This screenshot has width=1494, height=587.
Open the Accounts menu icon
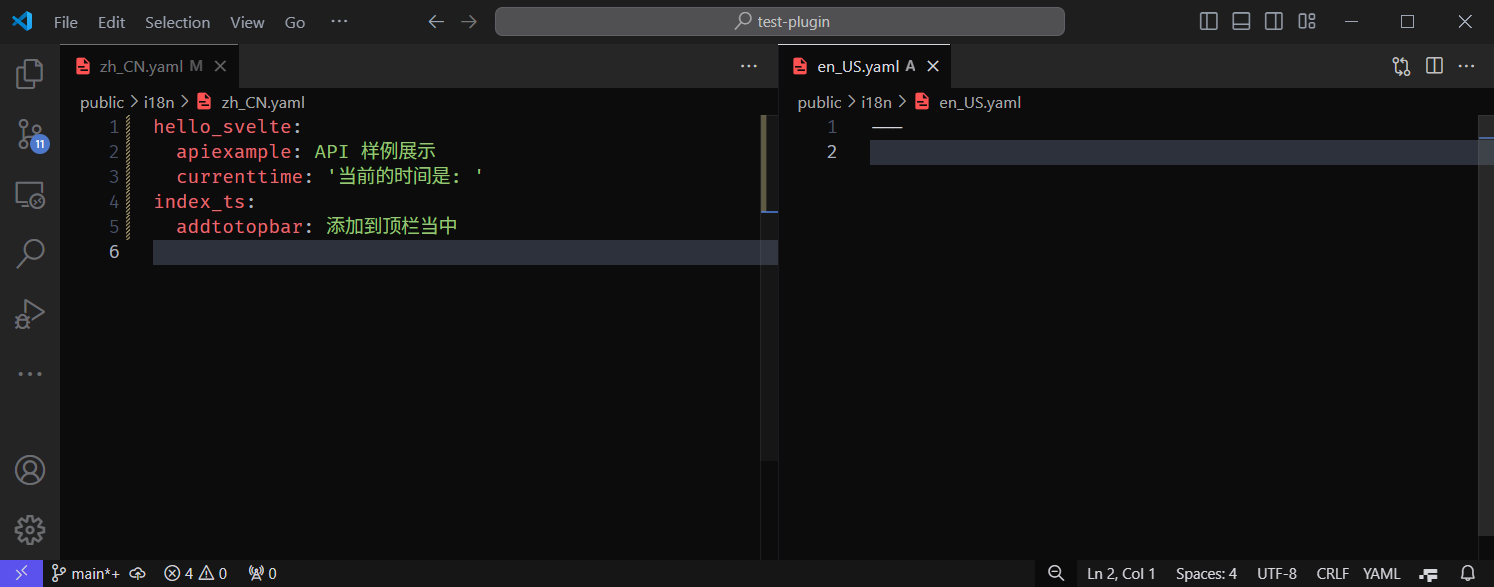click(30, 469)
